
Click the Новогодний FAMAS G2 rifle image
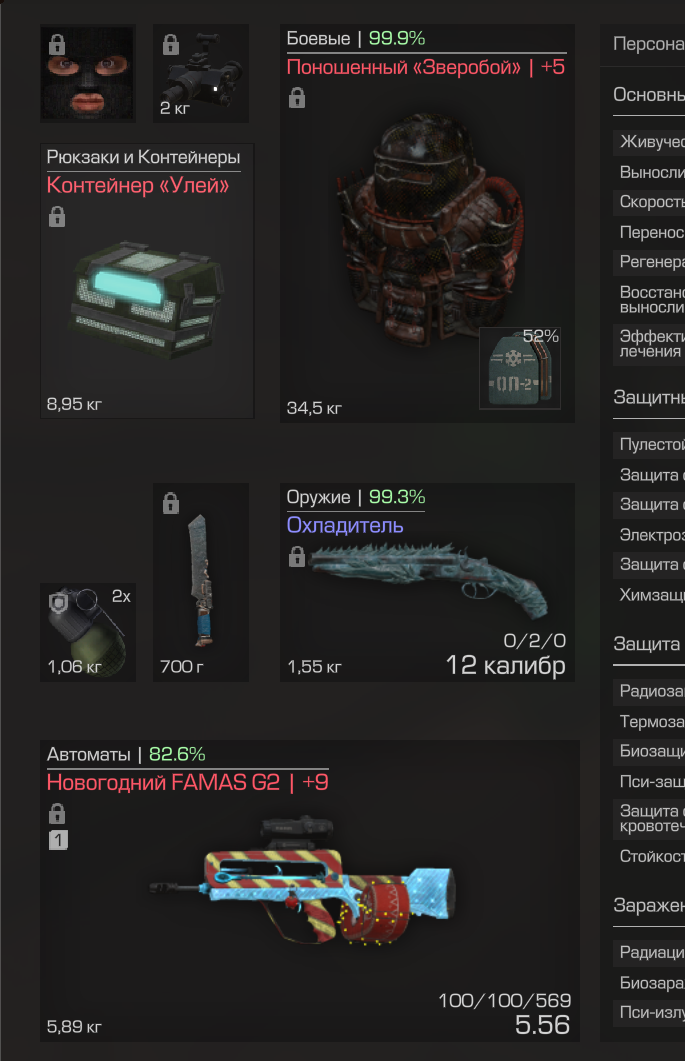(x=303, y=880)
